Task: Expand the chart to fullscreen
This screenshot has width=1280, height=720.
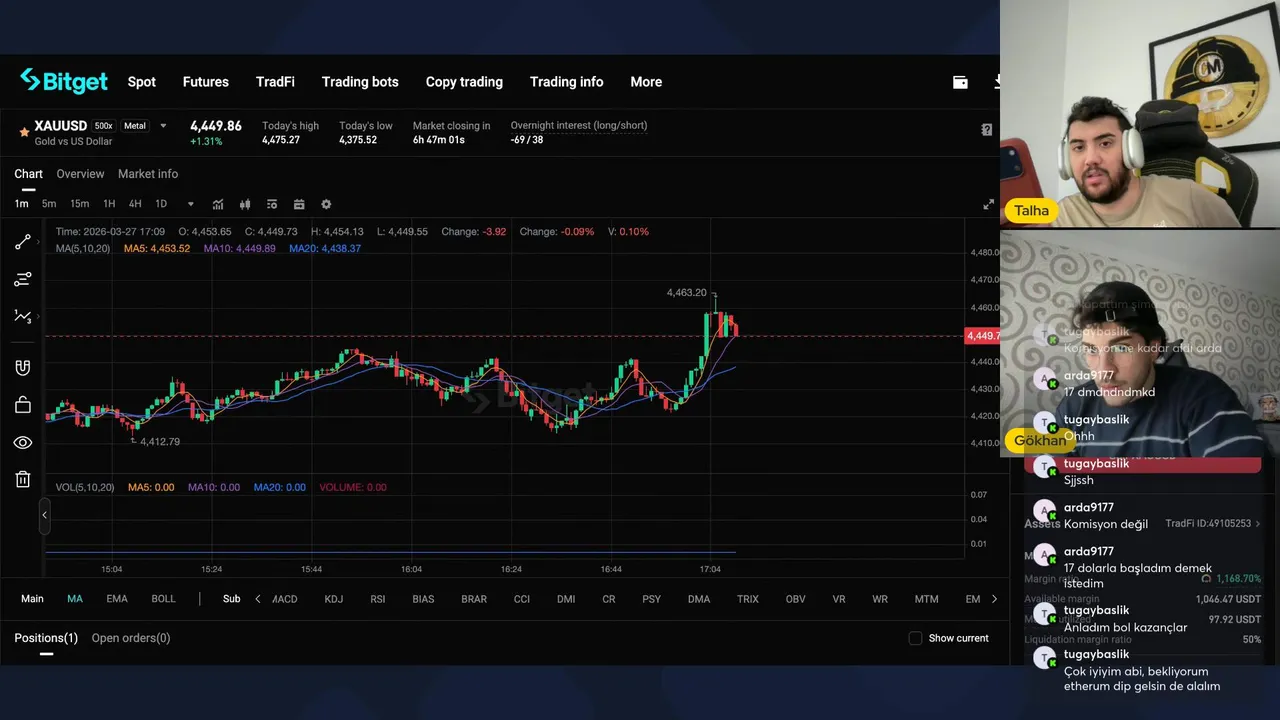Action: pyautogui.click(x=989, y=205)
